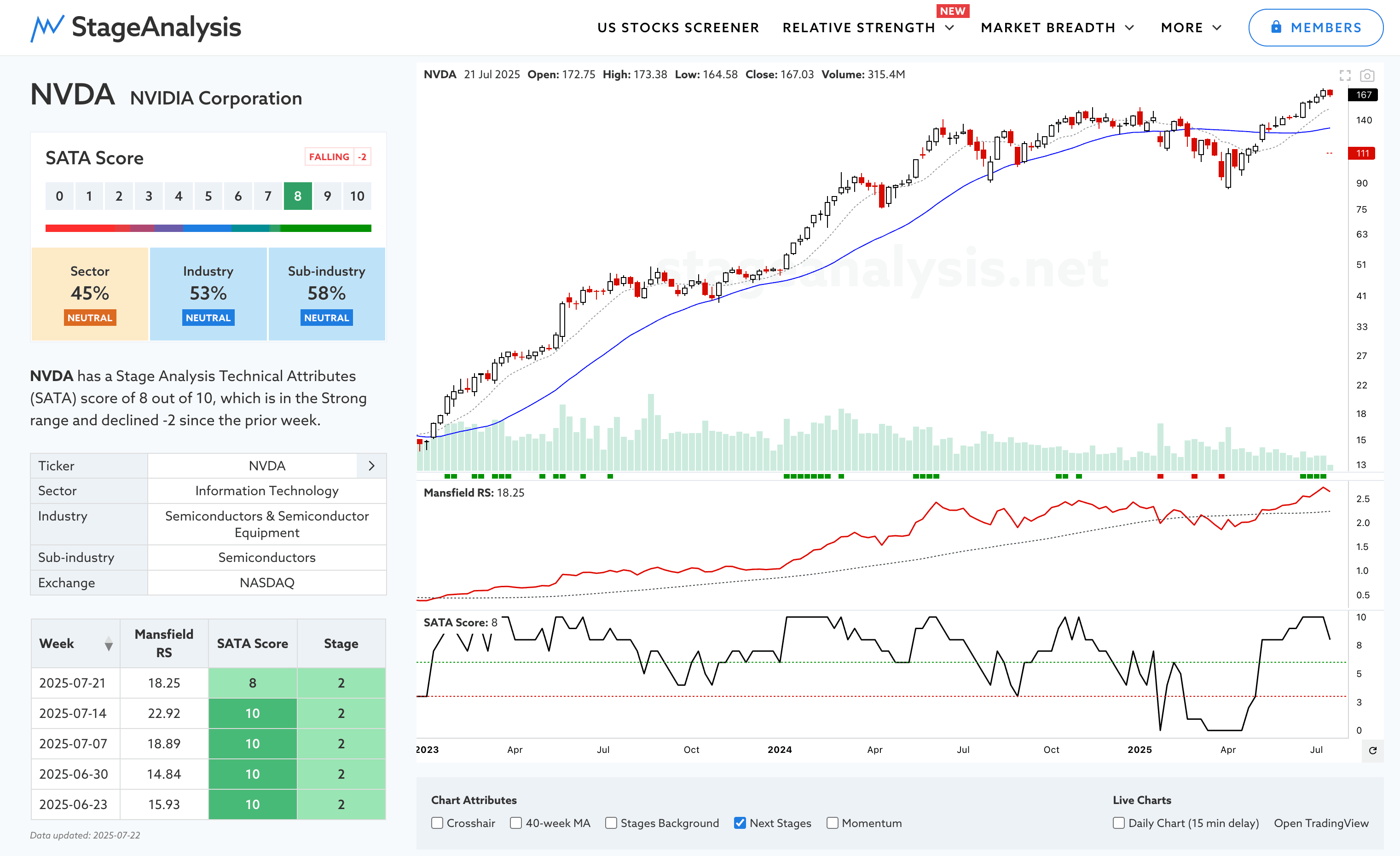The width and height of the screenshot is (1400, 856).
Task: Click the chart reset refresh icon
Action: tap(1373, 750)
